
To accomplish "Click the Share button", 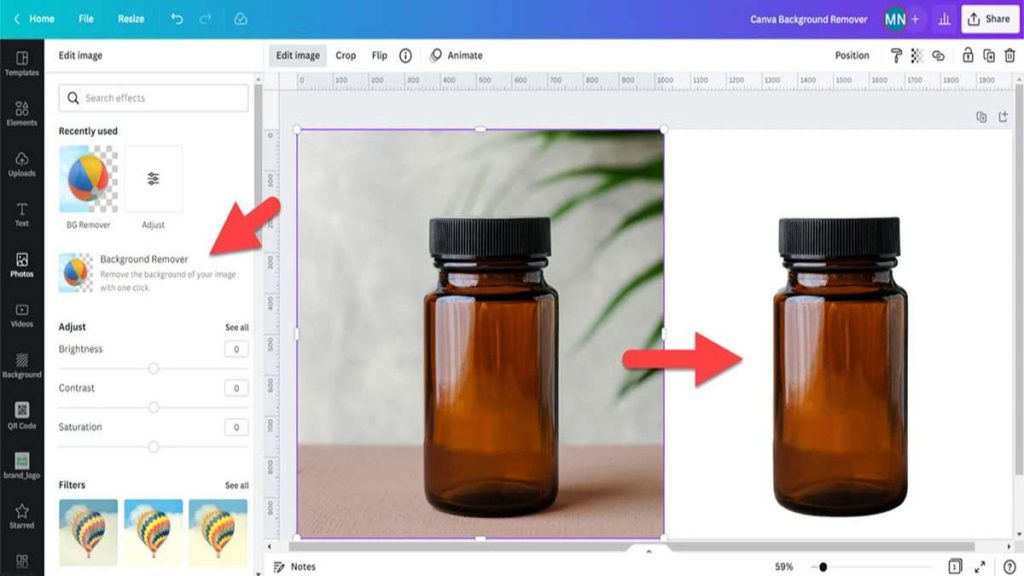I will [989, 17].
